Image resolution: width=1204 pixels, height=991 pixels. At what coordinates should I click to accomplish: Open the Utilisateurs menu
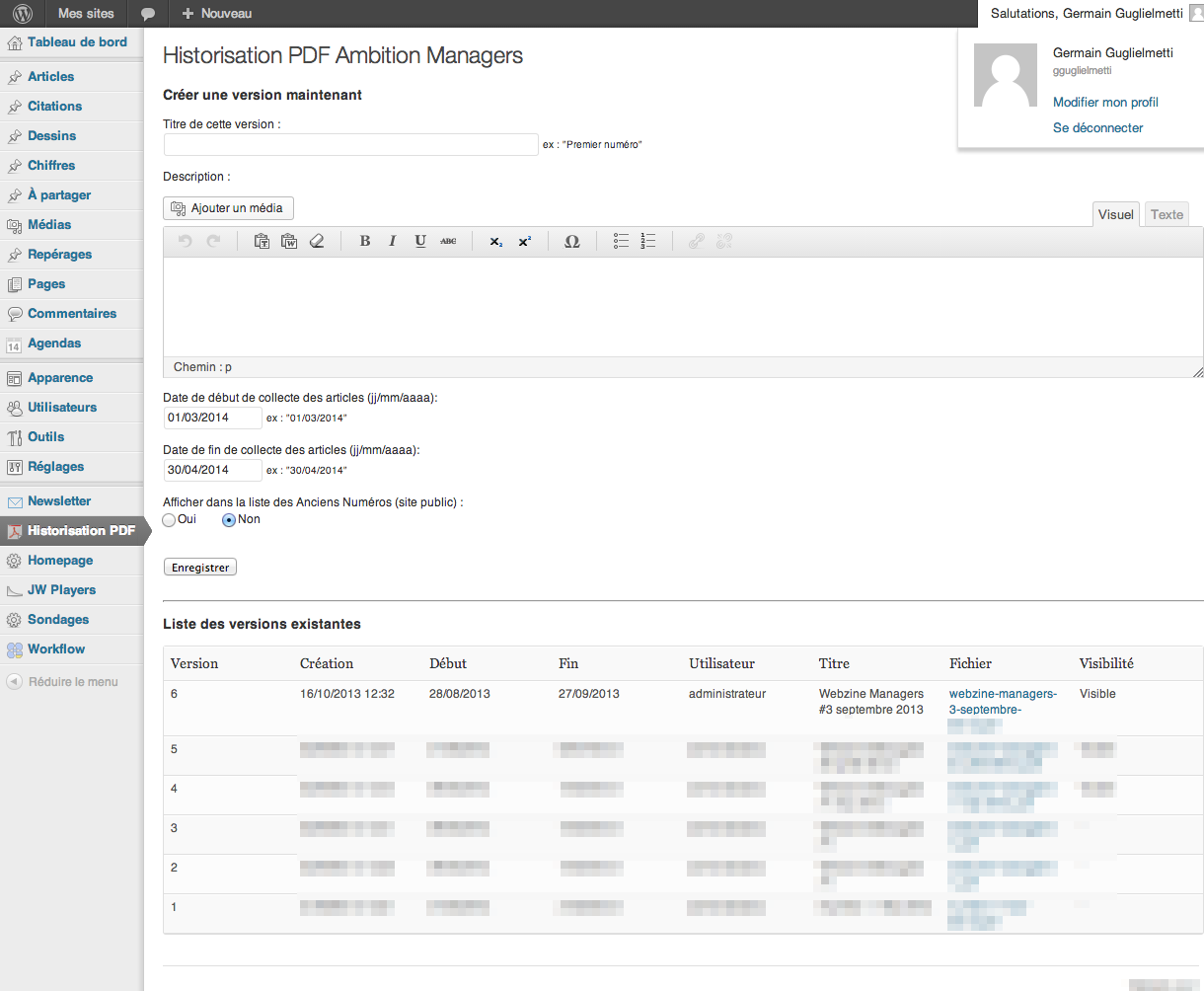point(71,408)
